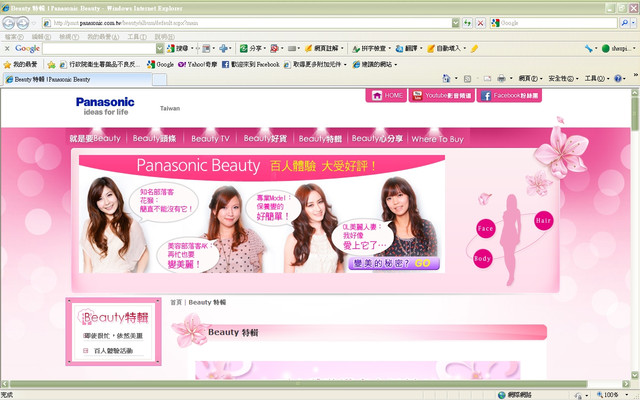Open the Beauty TV navigation item
The height and width of the screenshot is (400, 640).
(210, 139)
